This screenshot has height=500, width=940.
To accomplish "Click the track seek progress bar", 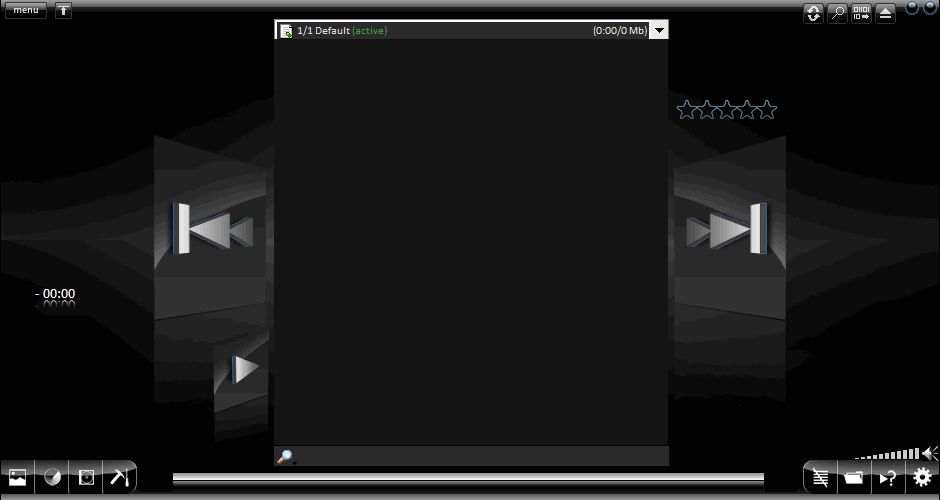I will [x=468, y=478].
